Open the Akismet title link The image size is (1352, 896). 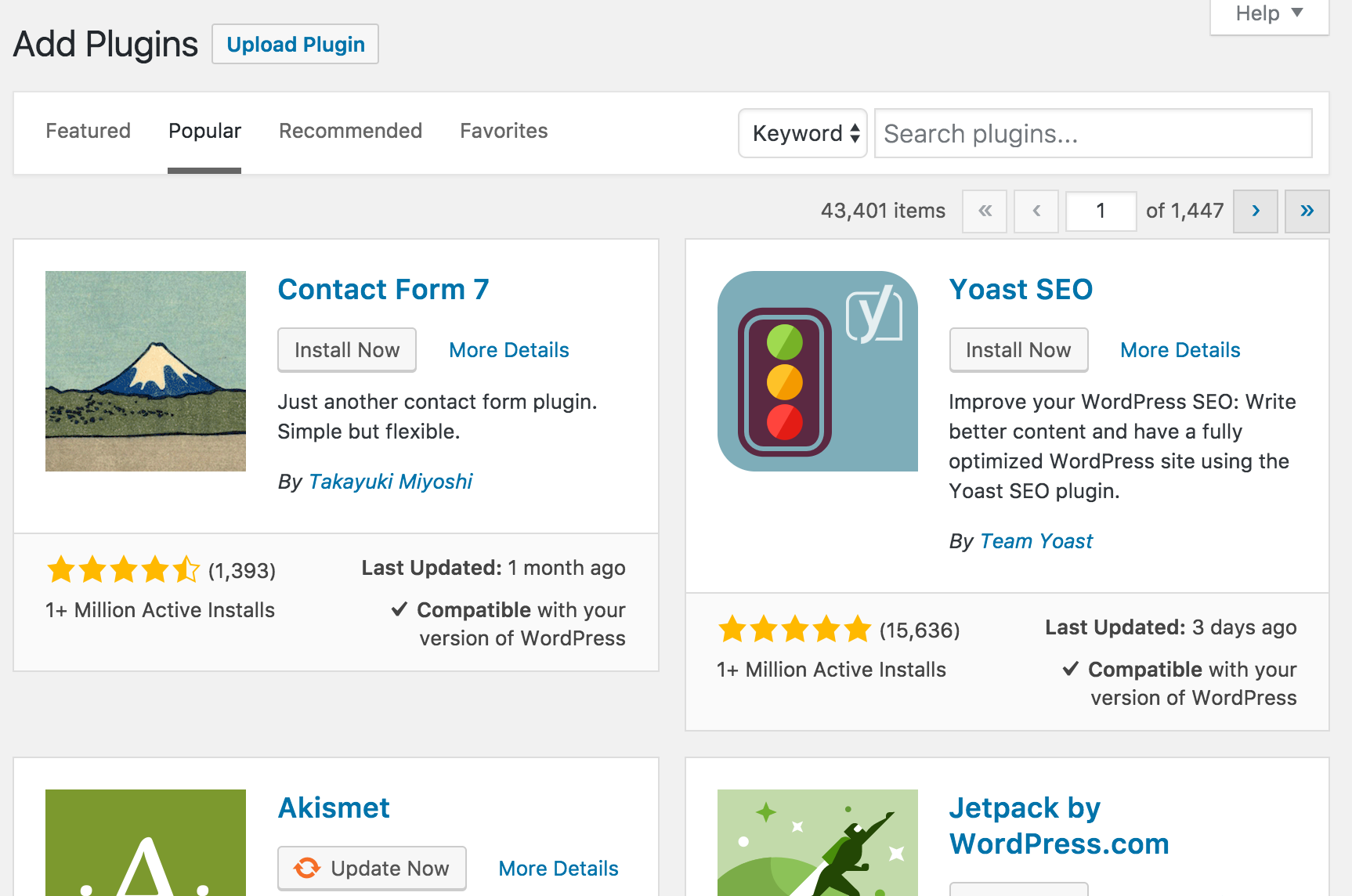[334, 808]
